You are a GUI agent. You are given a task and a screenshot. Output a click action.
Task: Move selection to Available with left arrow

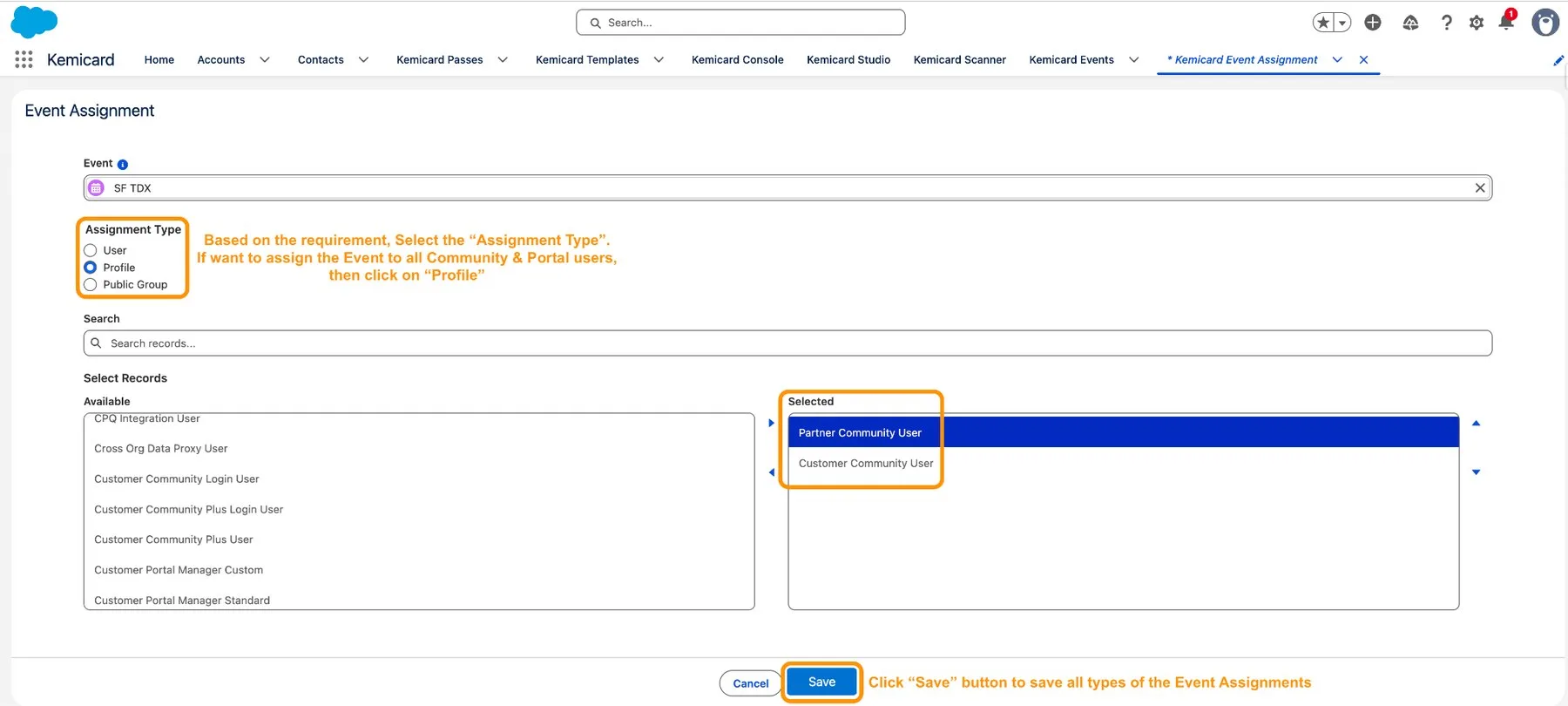[771, 472]
